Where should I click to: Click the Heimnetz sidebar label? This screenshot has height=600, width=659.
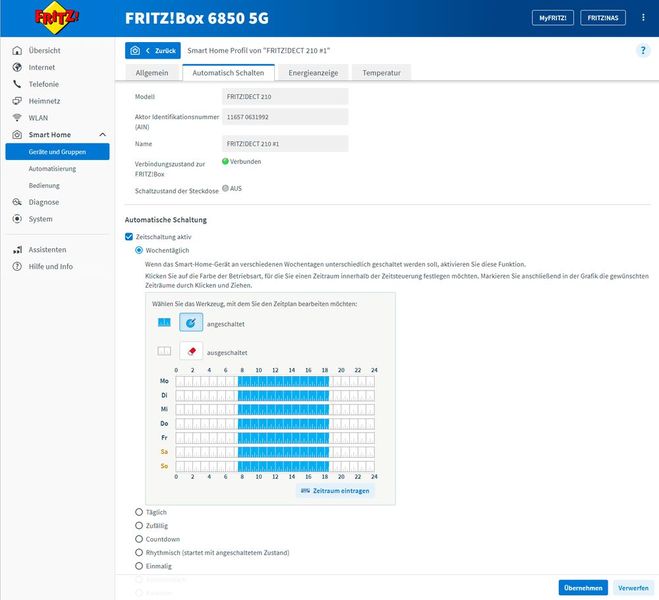click(44, 101)
